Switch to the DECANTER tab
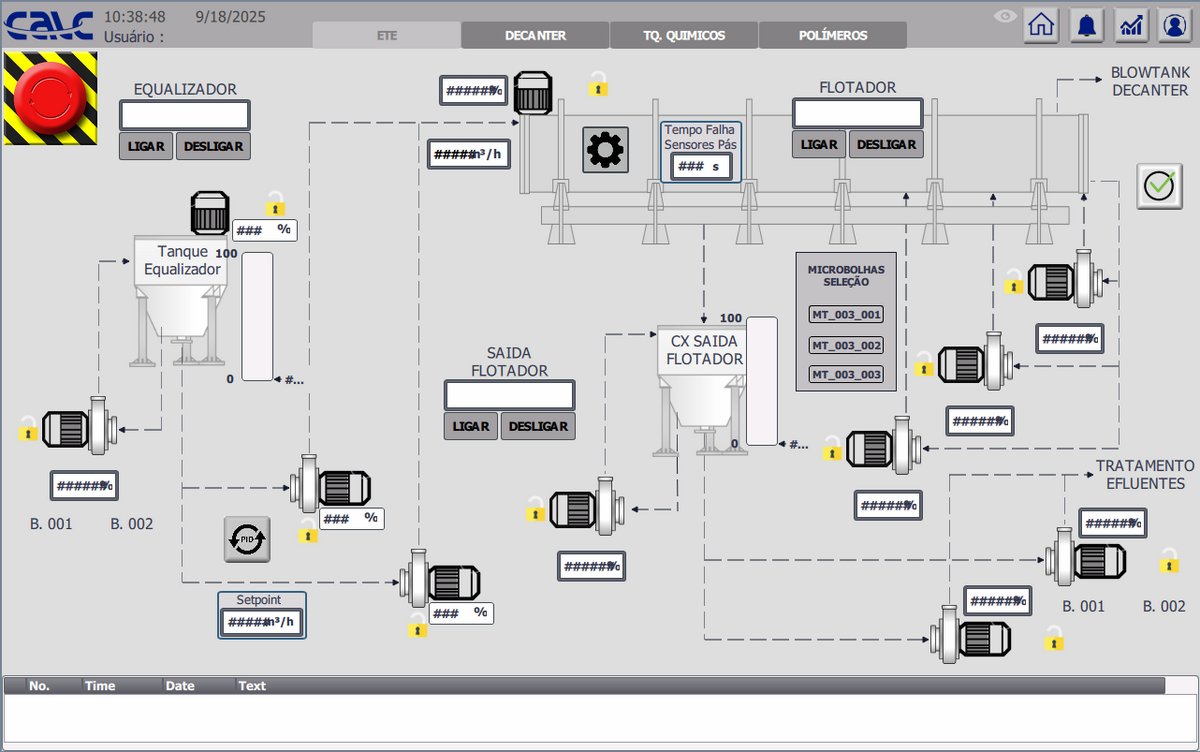 535,35
